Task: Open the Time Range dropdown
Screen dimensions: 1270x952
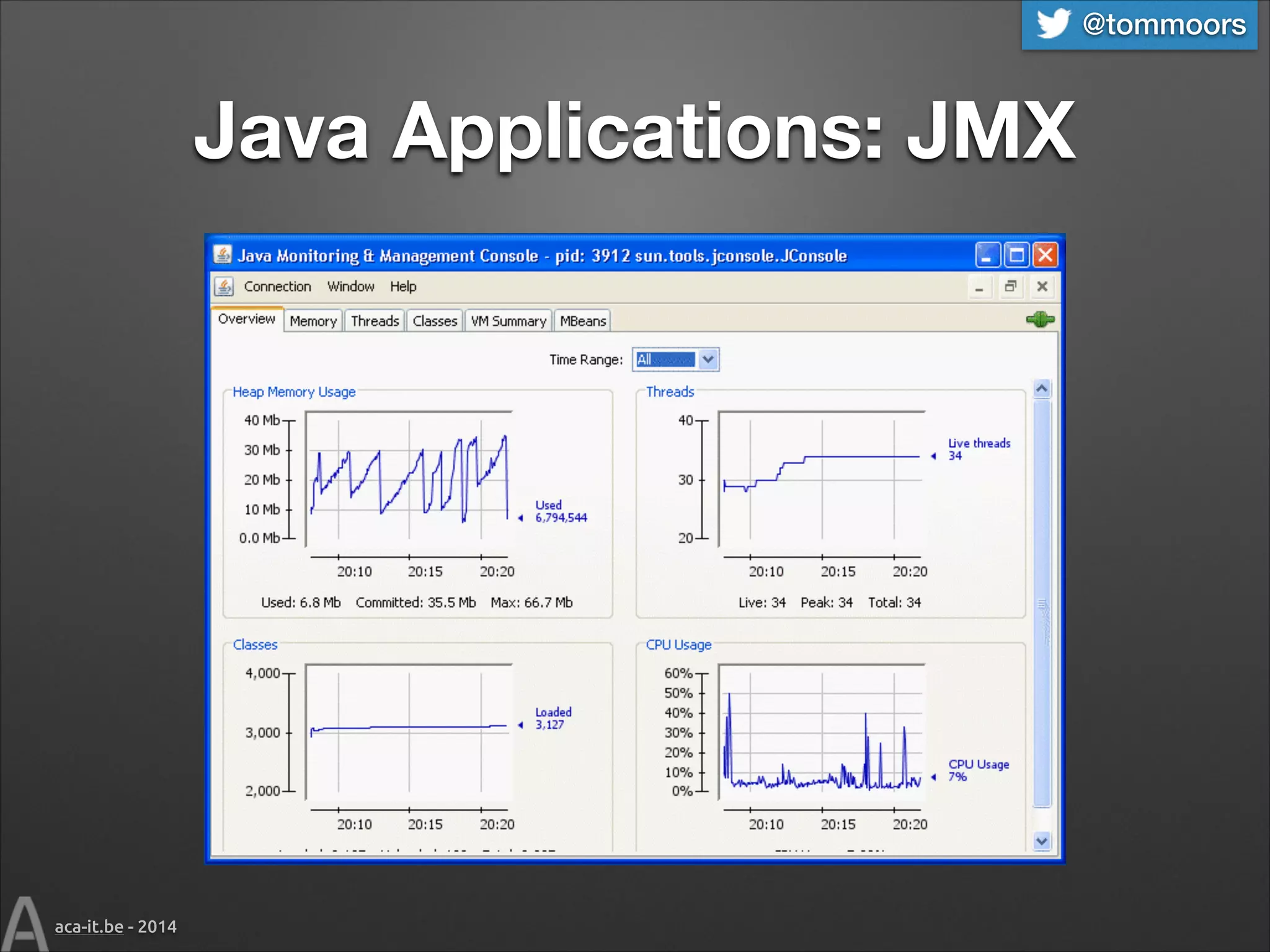Action: click(x=675, y=359)
